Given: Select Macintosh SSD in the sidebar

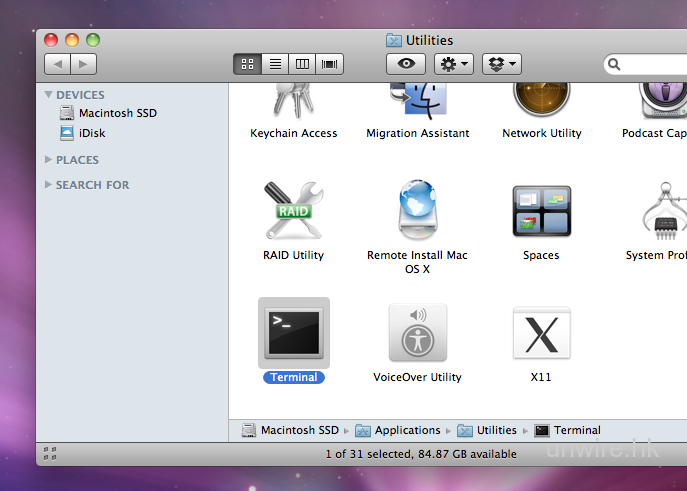Looking at the screenshot, I should coord(117,113).
